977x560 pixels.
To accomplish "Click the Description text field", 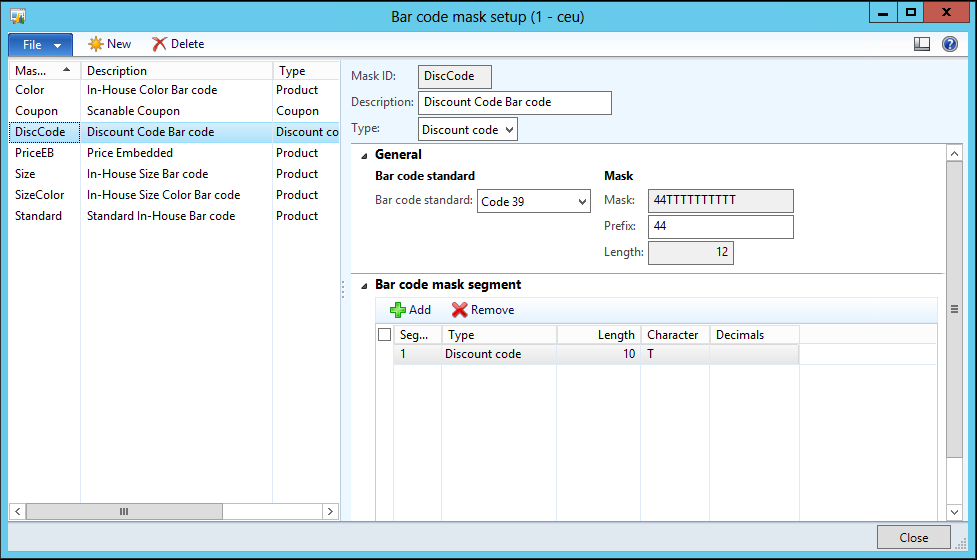I will click(x=514, y=102).
